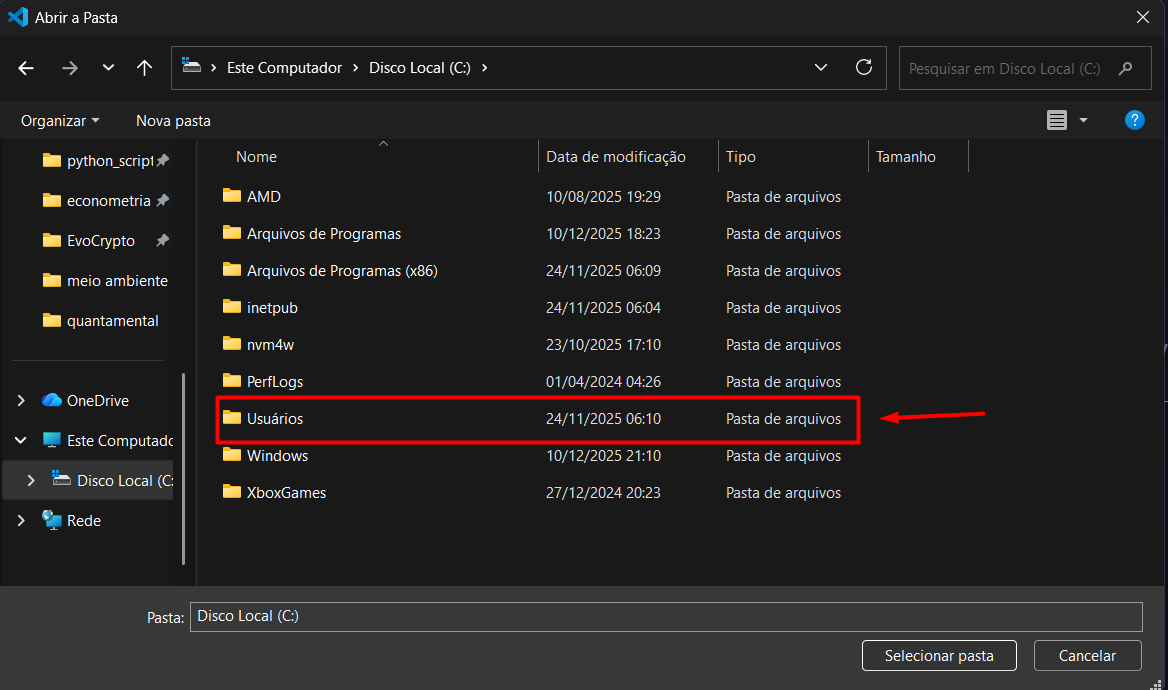Expand the address bar history dropdown
This screenshot has height=690, width=1168.
821,68
